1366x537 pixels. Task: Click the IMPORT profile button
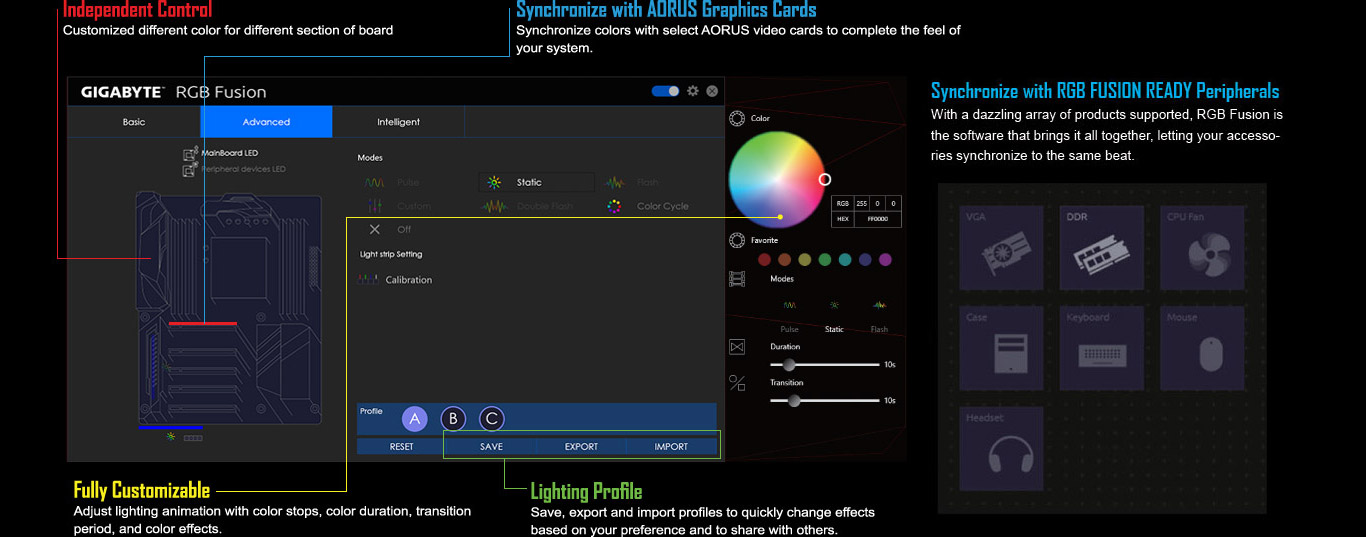(671, 447)
